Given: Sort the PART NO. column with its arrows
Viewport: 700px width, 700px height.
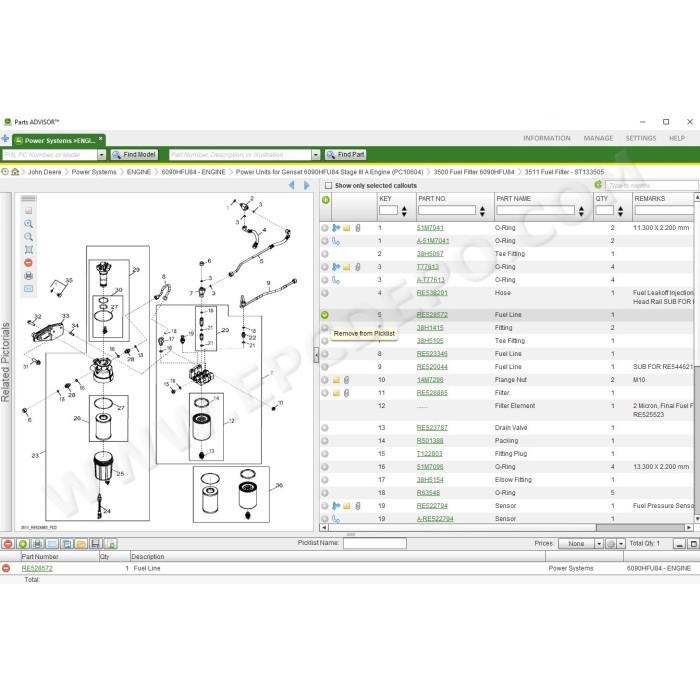Looking at the screenshot, I should click(x=482, y=211).
